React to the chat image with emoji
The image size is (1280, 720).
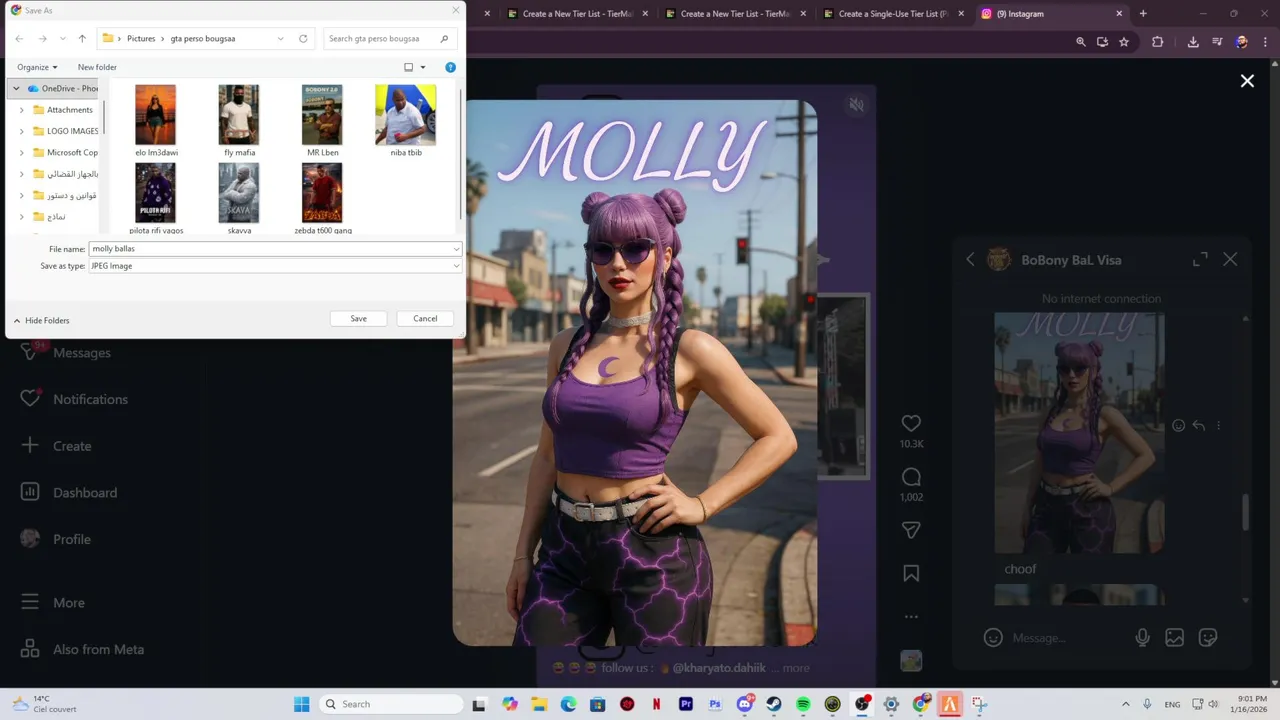[1178, 425]
